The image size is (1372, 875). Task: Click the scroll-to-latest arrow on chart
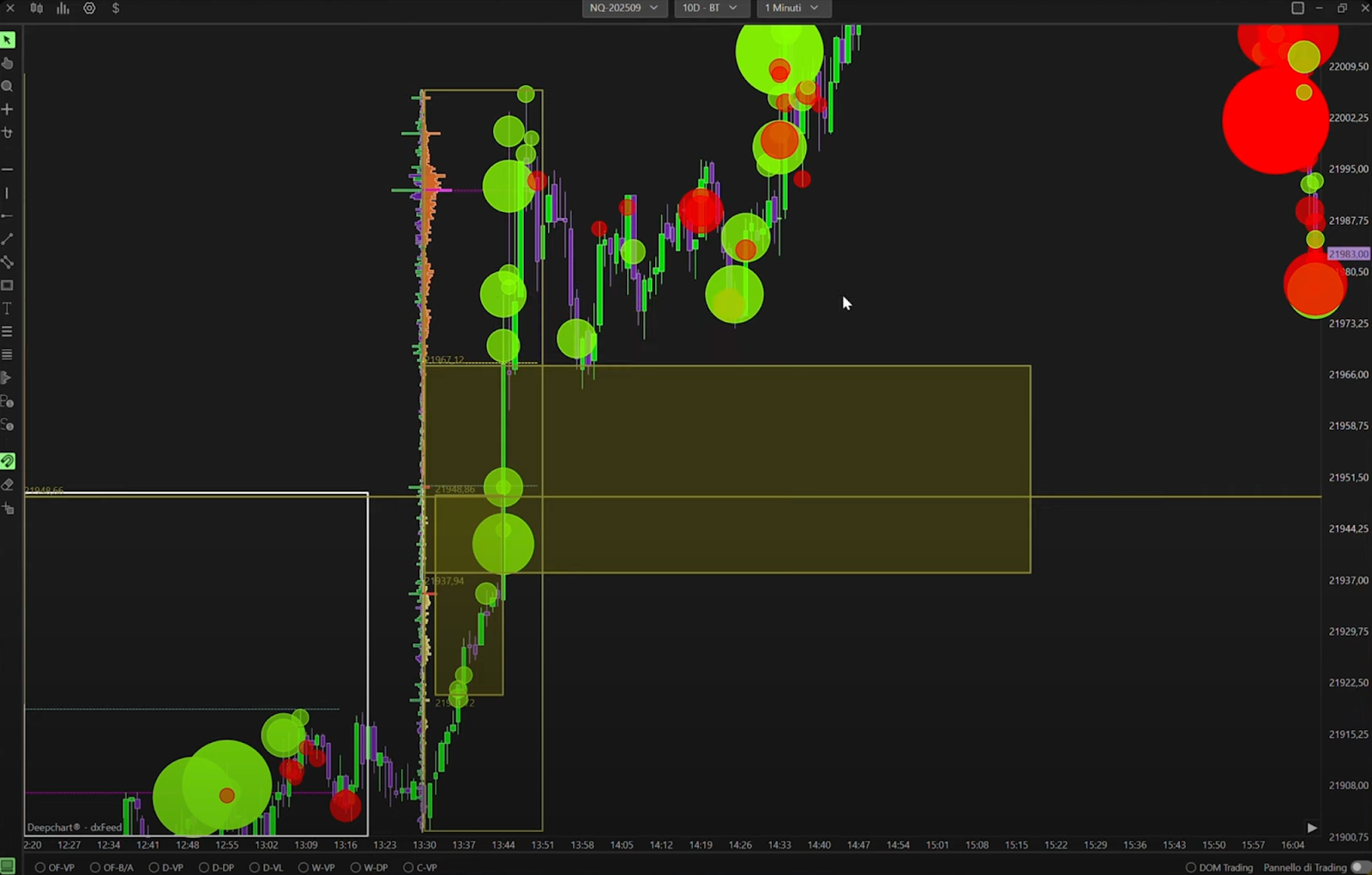pos(1311,828)
